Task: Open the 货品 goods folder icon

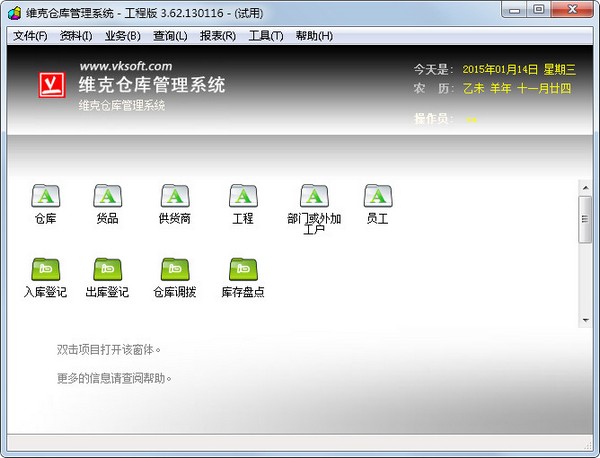Action: pyautogui.click(x=108, y=196)
